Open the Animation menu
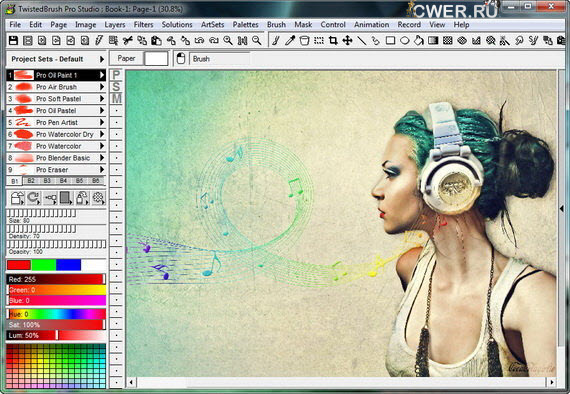Screen dimensions: 570x394 coord(372,25)
